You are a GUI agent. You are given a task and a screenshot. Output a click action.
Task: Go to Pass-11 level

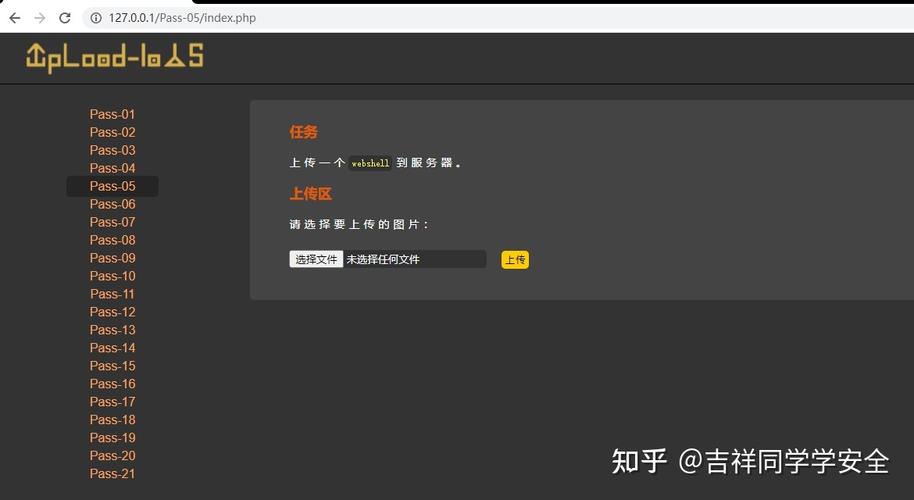(113, 294)
